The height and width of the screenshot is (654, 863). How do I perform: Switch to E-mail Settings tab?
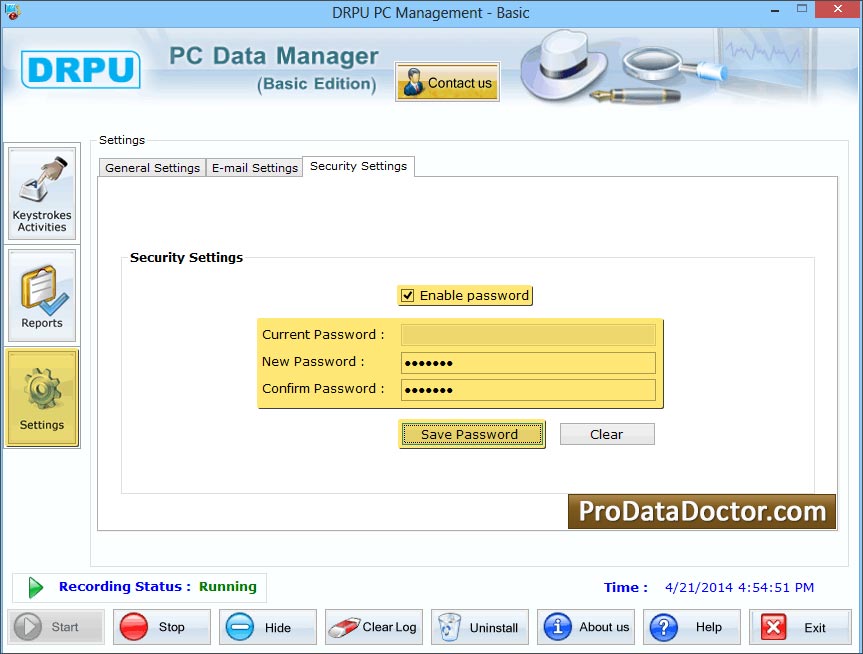pos(254,168)
